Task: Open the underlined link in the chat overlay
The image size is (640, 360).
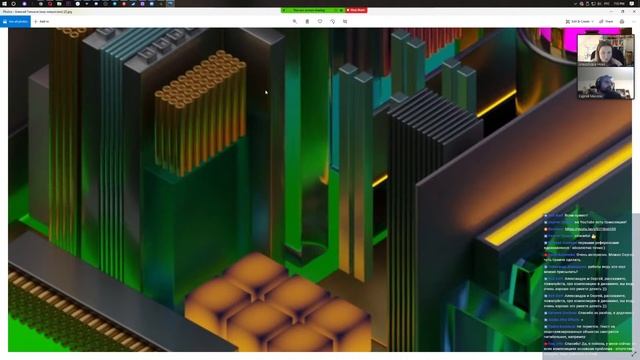Action: click(590, 229)
